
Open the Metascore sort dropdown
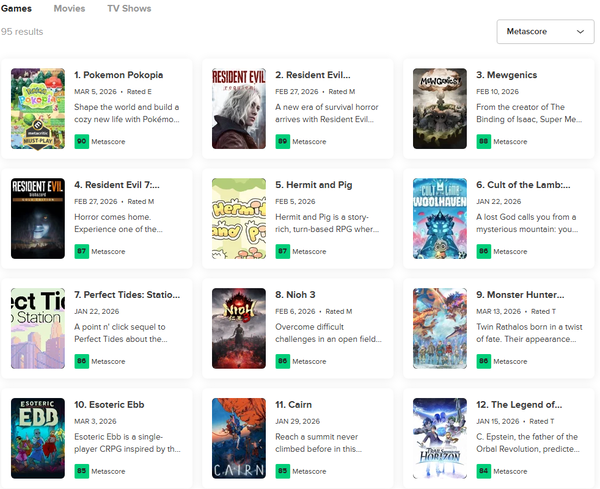[545, 31]
